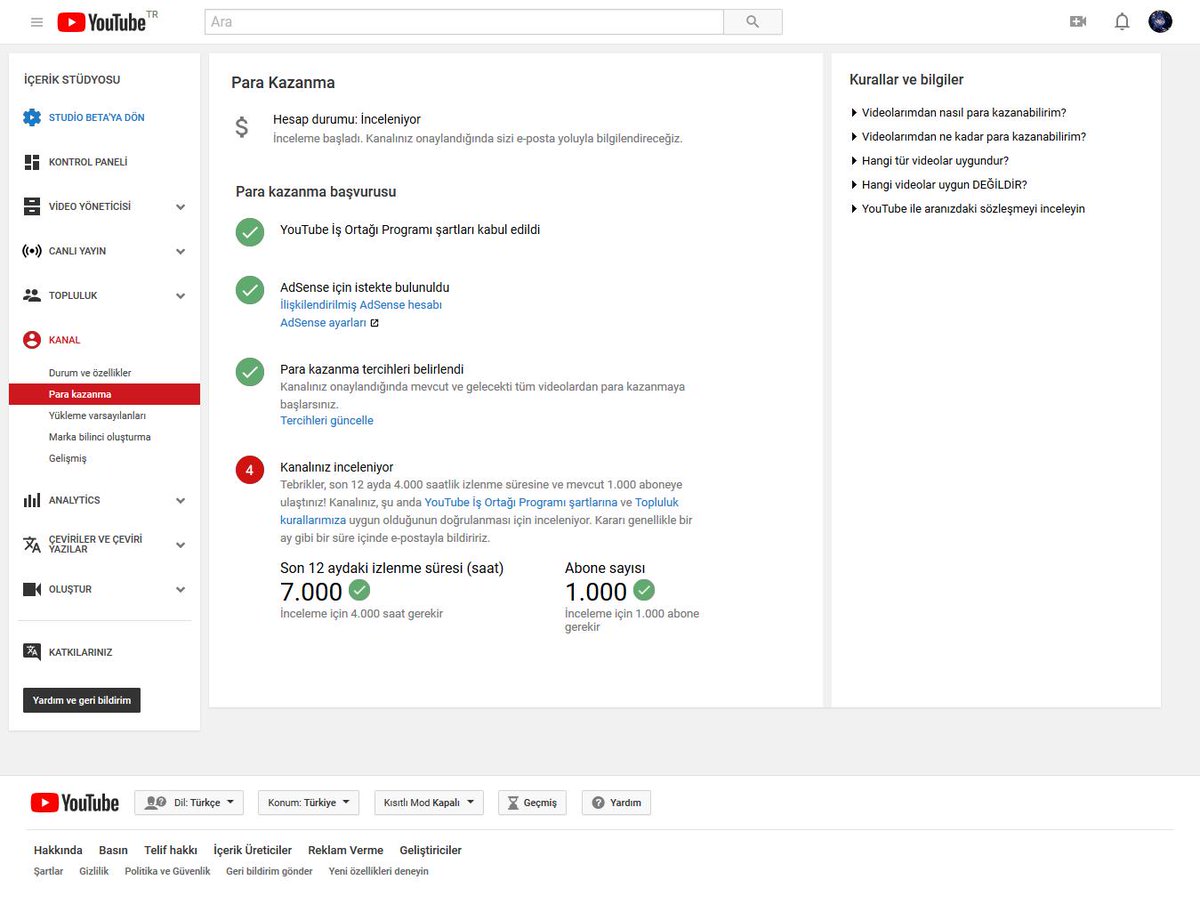Open the Konum: Türkiye location dropdown
Viewport: 1200px width, 904px height.
click(309, 802)
